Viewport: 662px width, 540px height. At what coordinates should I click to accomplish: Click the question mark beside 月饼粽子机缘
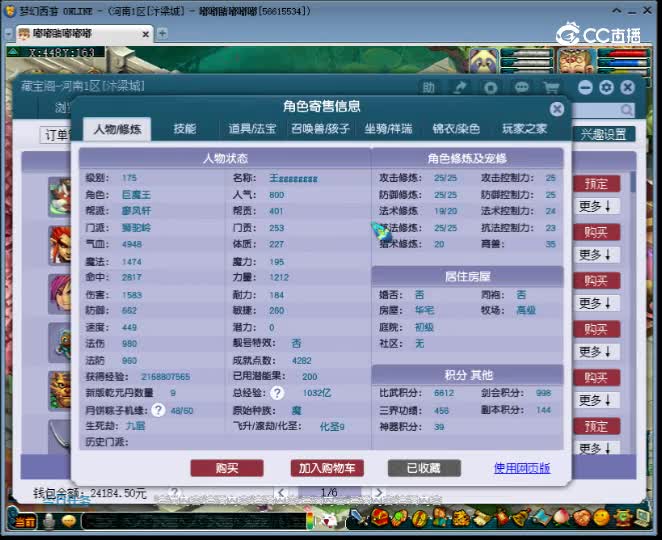point(158,410)
